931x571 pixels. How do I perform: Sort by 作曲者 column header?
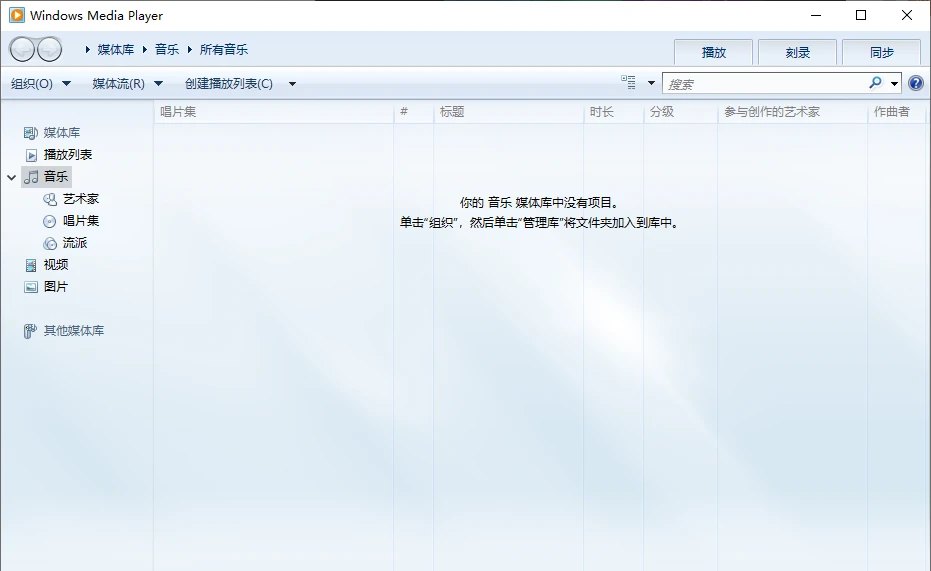[897, 112]
